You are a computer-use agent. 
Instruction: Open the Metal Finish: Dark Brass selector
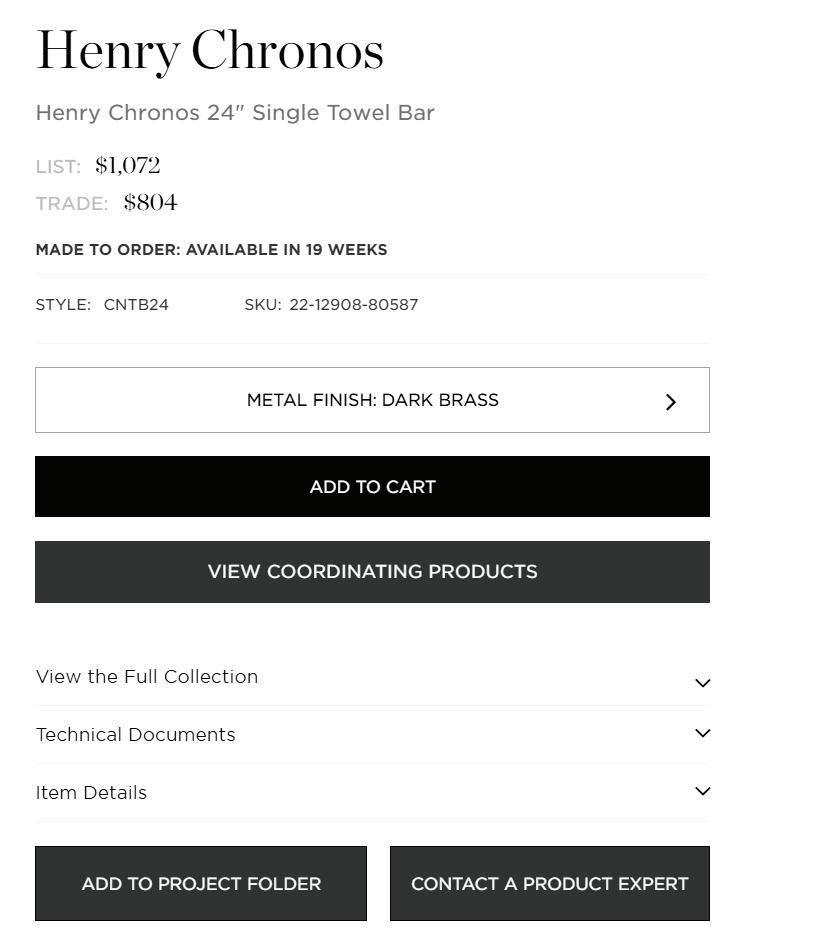coord(372,400)
